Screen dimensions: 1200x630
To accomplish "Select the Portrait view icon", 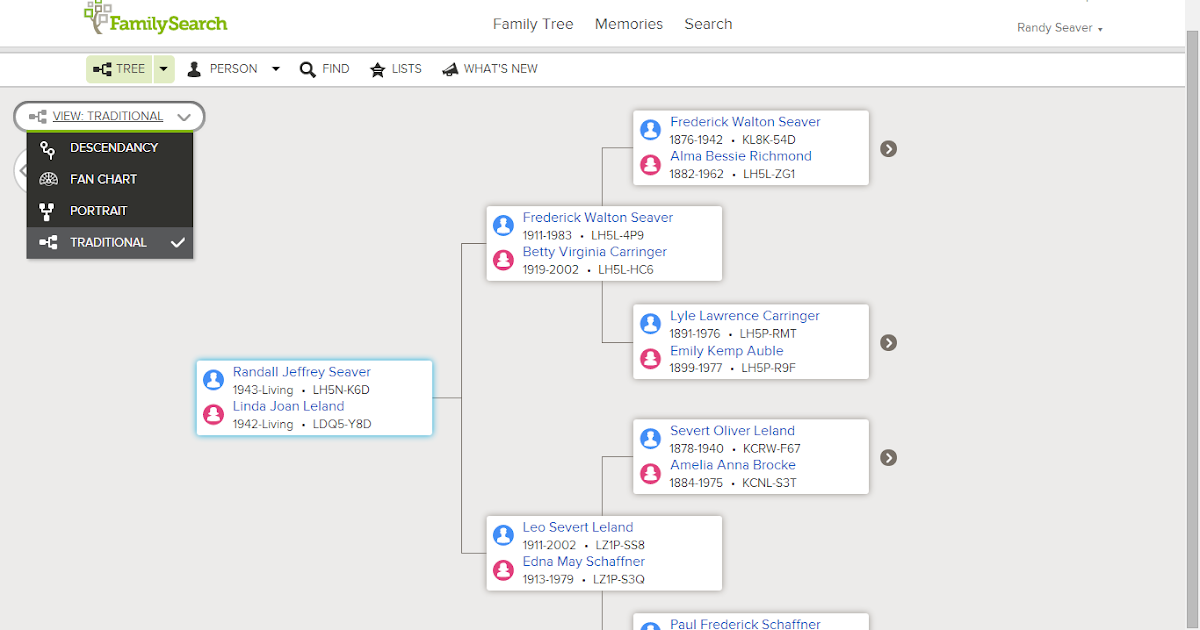I will pos(48,210).
